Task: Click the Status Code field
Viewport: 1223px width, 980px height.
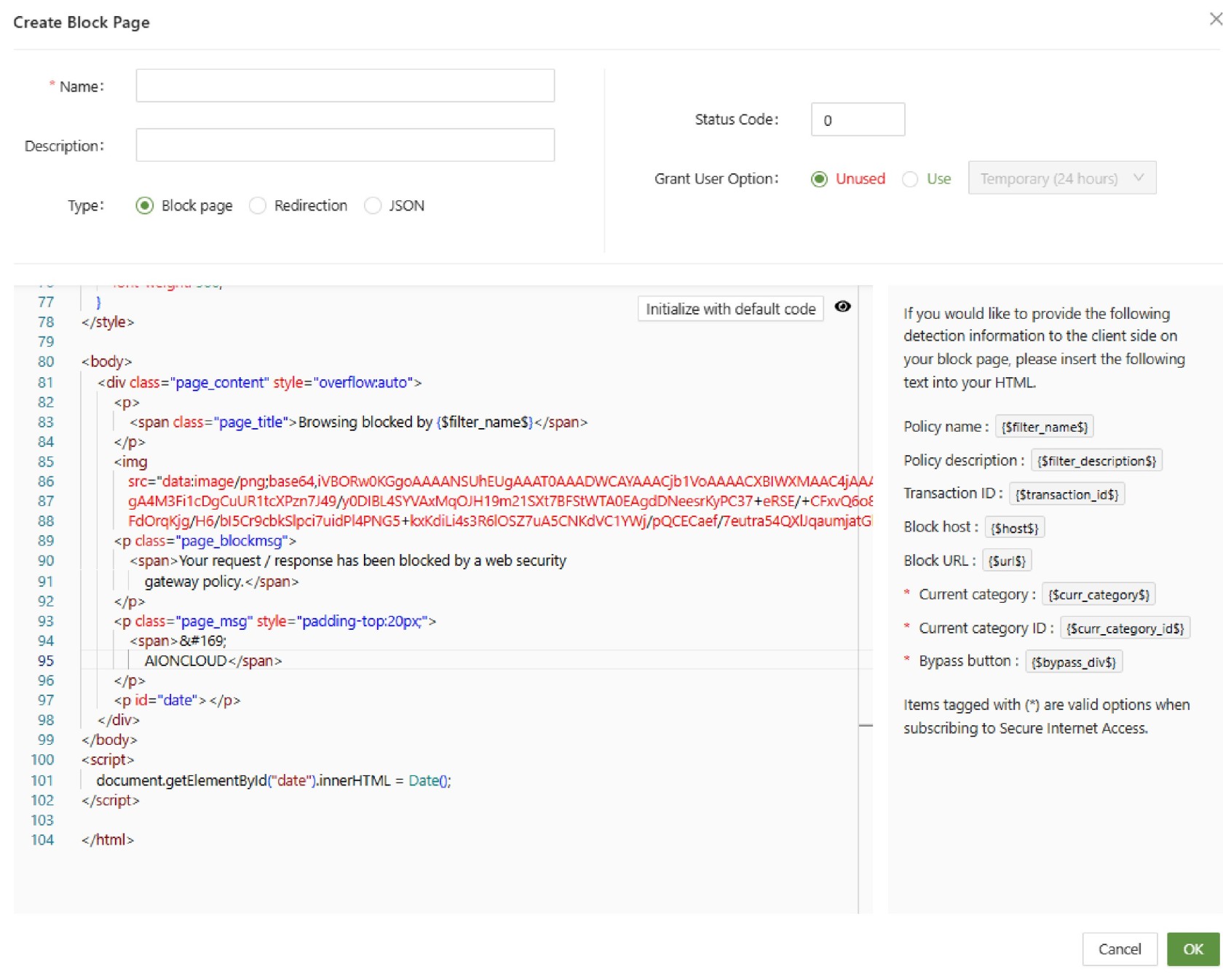Action: point(858,120)
